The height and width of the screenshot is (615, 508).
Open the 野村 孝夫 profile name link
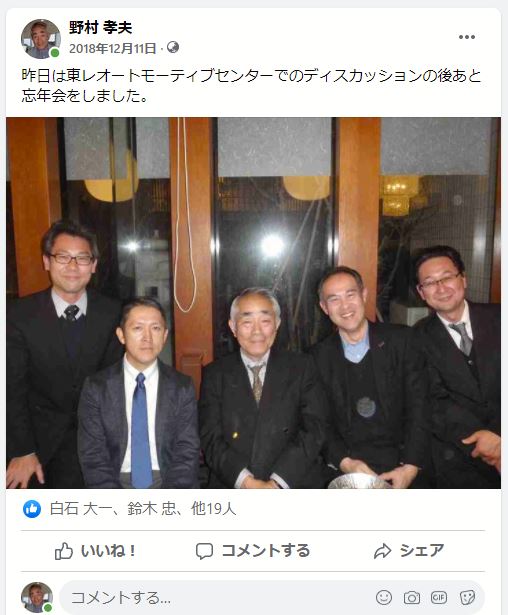click(x=100, y=27)
